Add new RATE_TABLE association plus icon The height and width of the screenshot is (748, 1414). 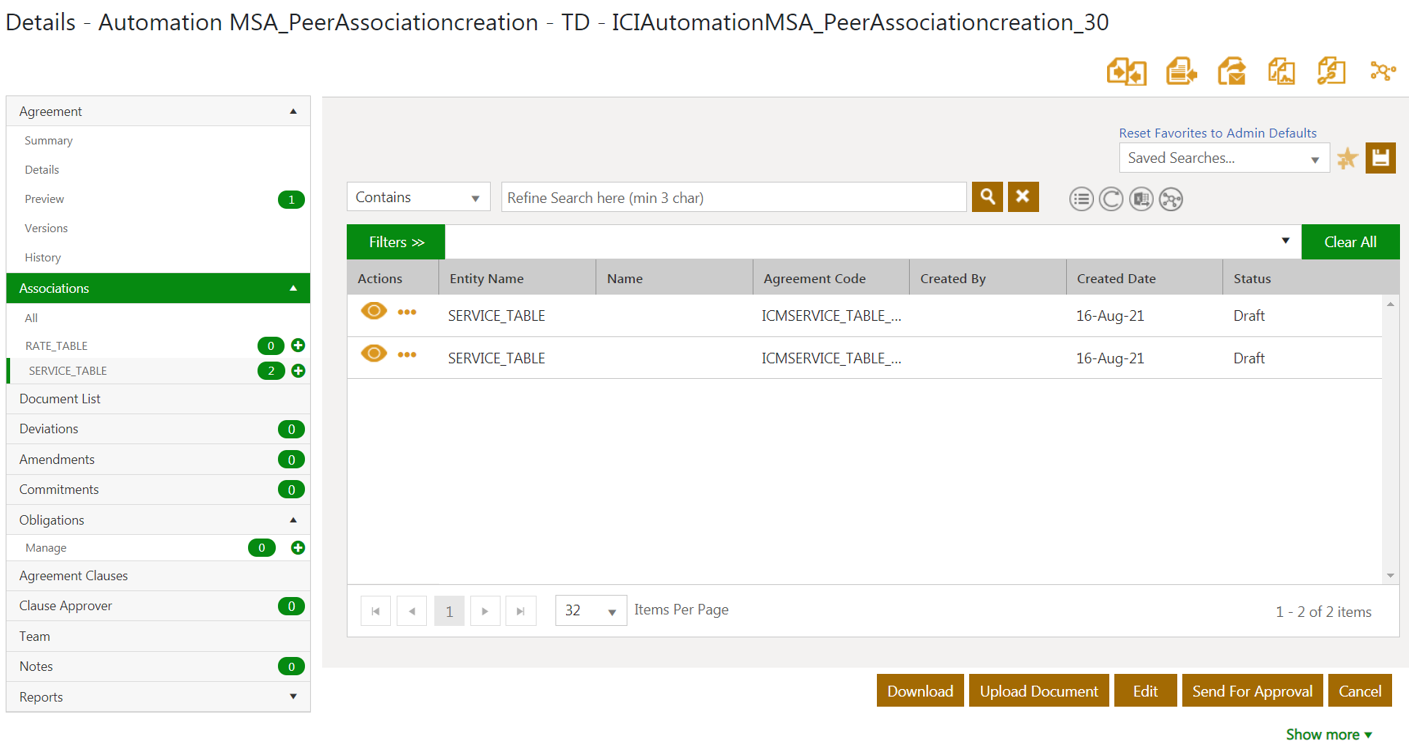[298, 345]
